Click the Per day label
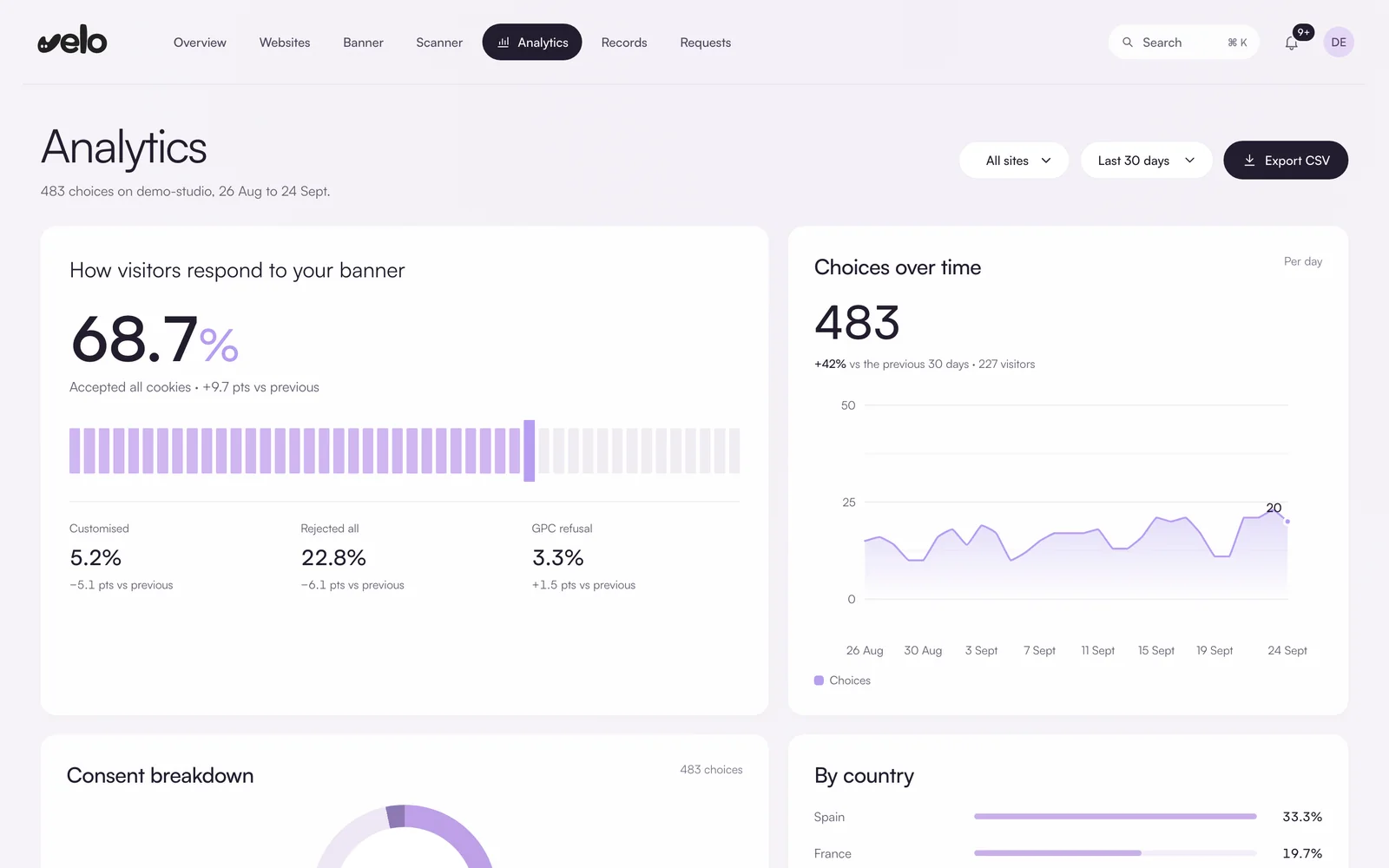This screenshot has width=1389, height=868. [1303, 261]
